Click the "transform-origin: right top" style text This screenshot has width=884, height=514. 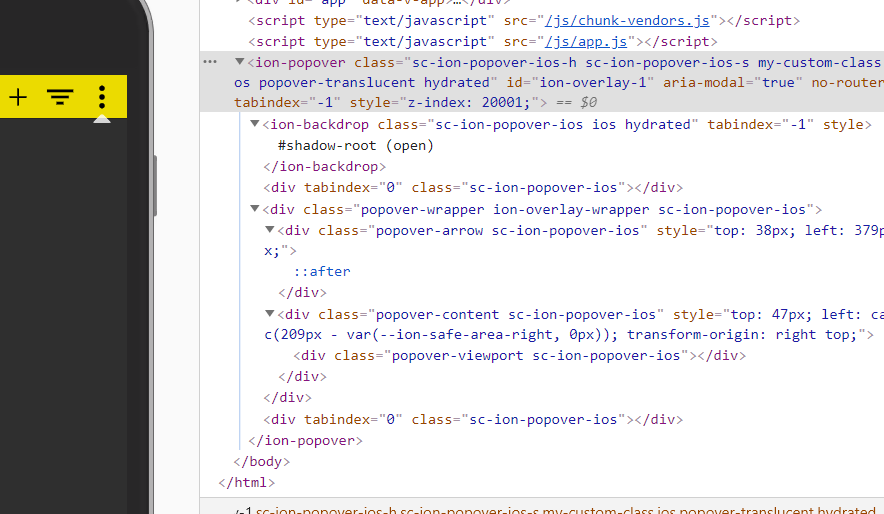(742, 335)
